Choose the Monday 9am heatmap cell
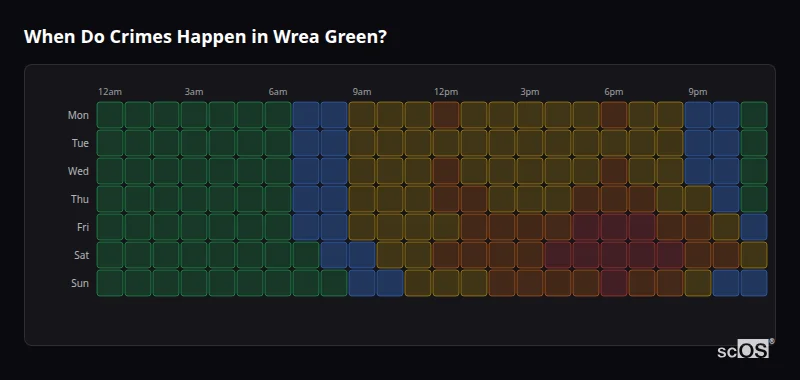Image resolution: width=800 pixels, height=380 pixels. 362,115
